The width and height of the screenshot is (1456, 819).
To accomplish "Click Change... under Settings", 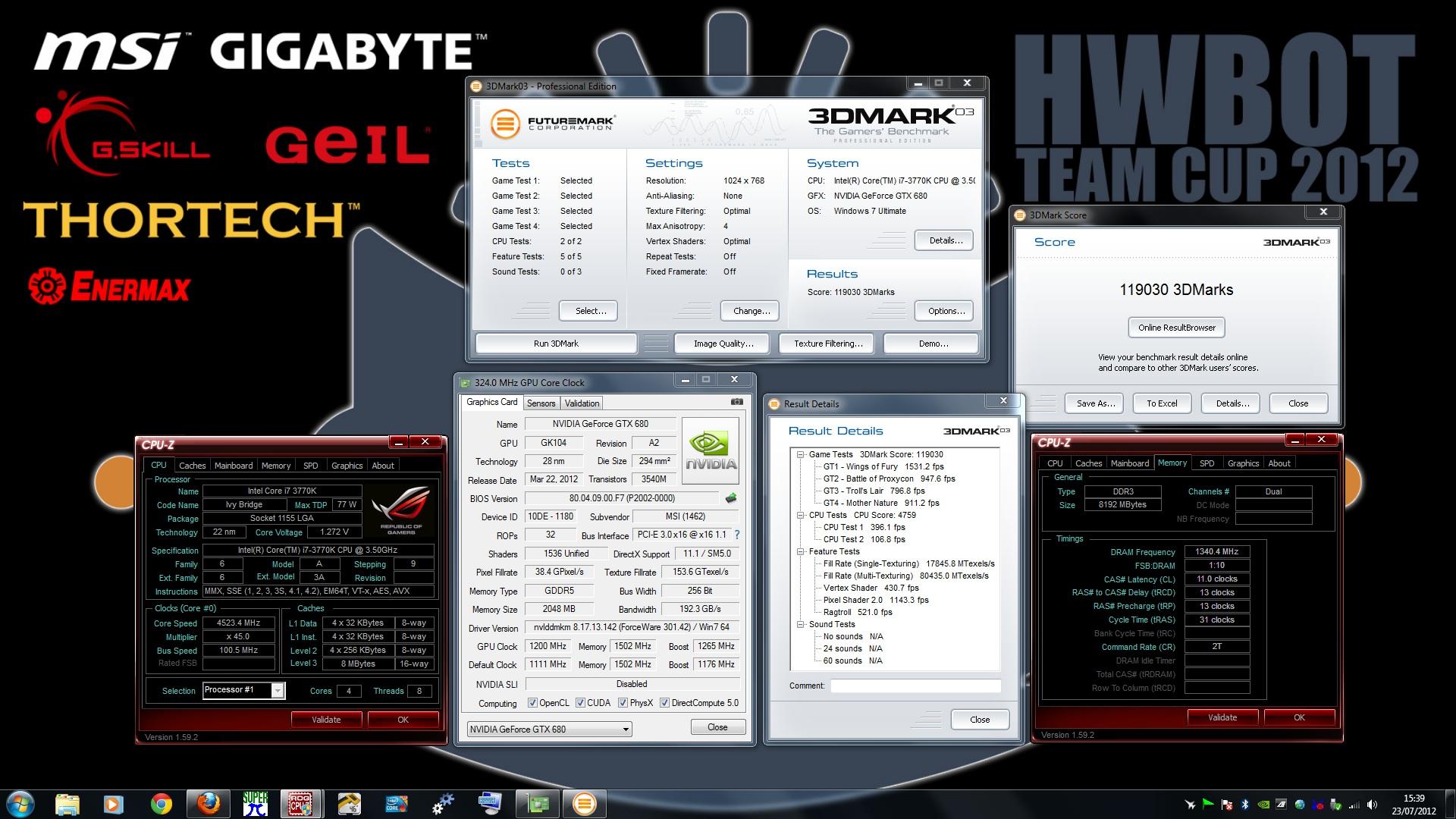I will (751, 311).
